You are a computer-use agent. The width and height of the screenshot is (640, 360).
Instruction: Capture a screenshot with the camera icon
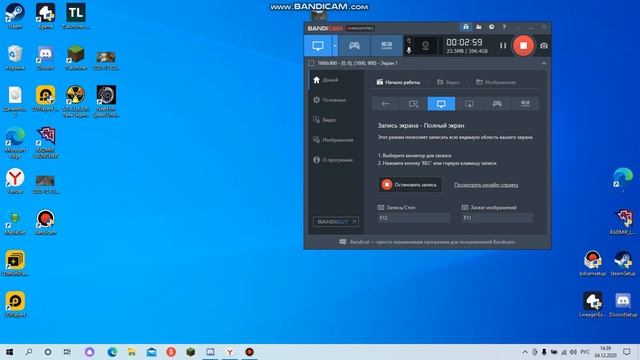point(544,46)
